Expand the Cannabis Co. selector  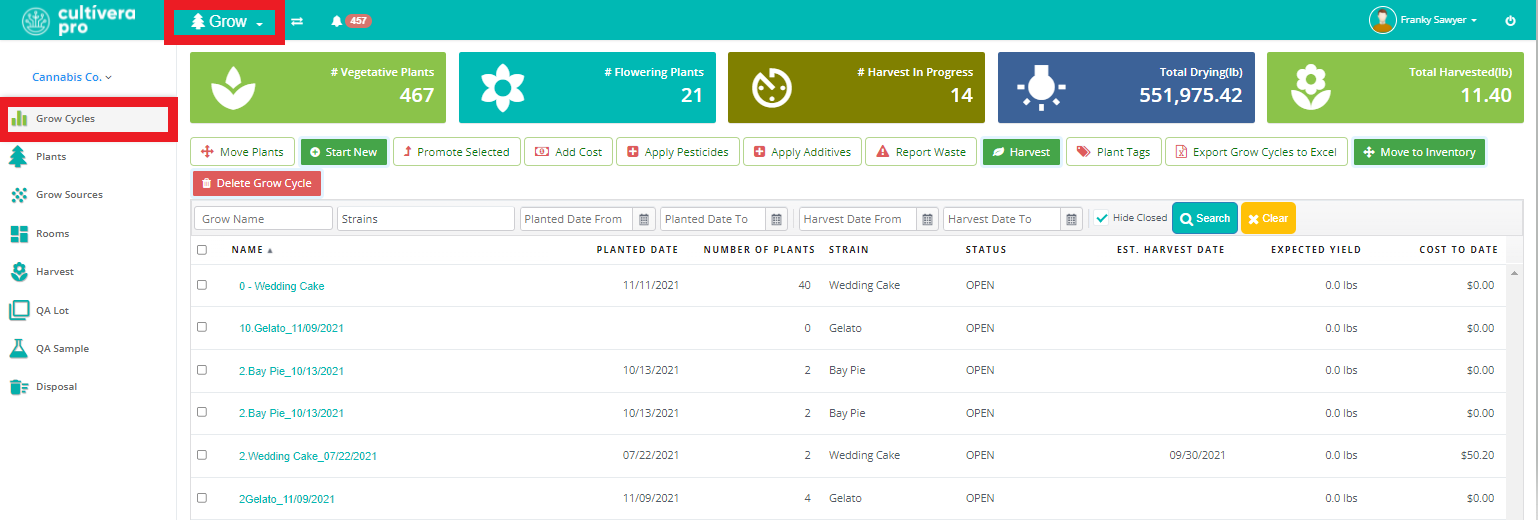point(72,77)
